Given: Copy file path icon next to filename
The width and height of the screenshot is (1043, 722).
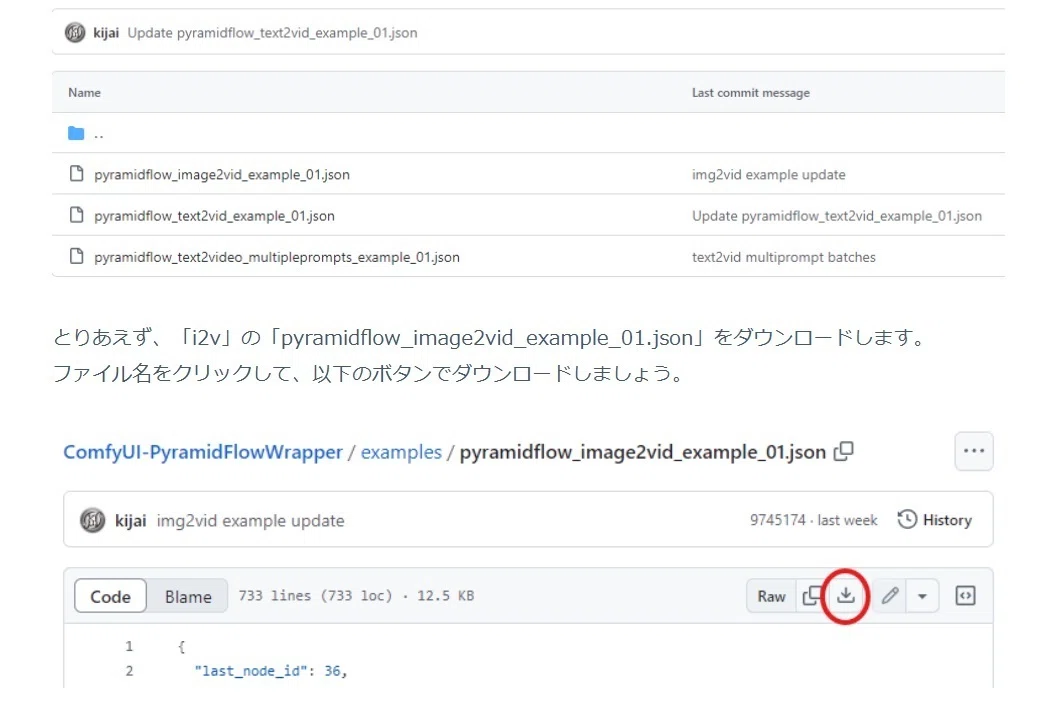Looking at the screenshot, I should click(x=843, y=451).
